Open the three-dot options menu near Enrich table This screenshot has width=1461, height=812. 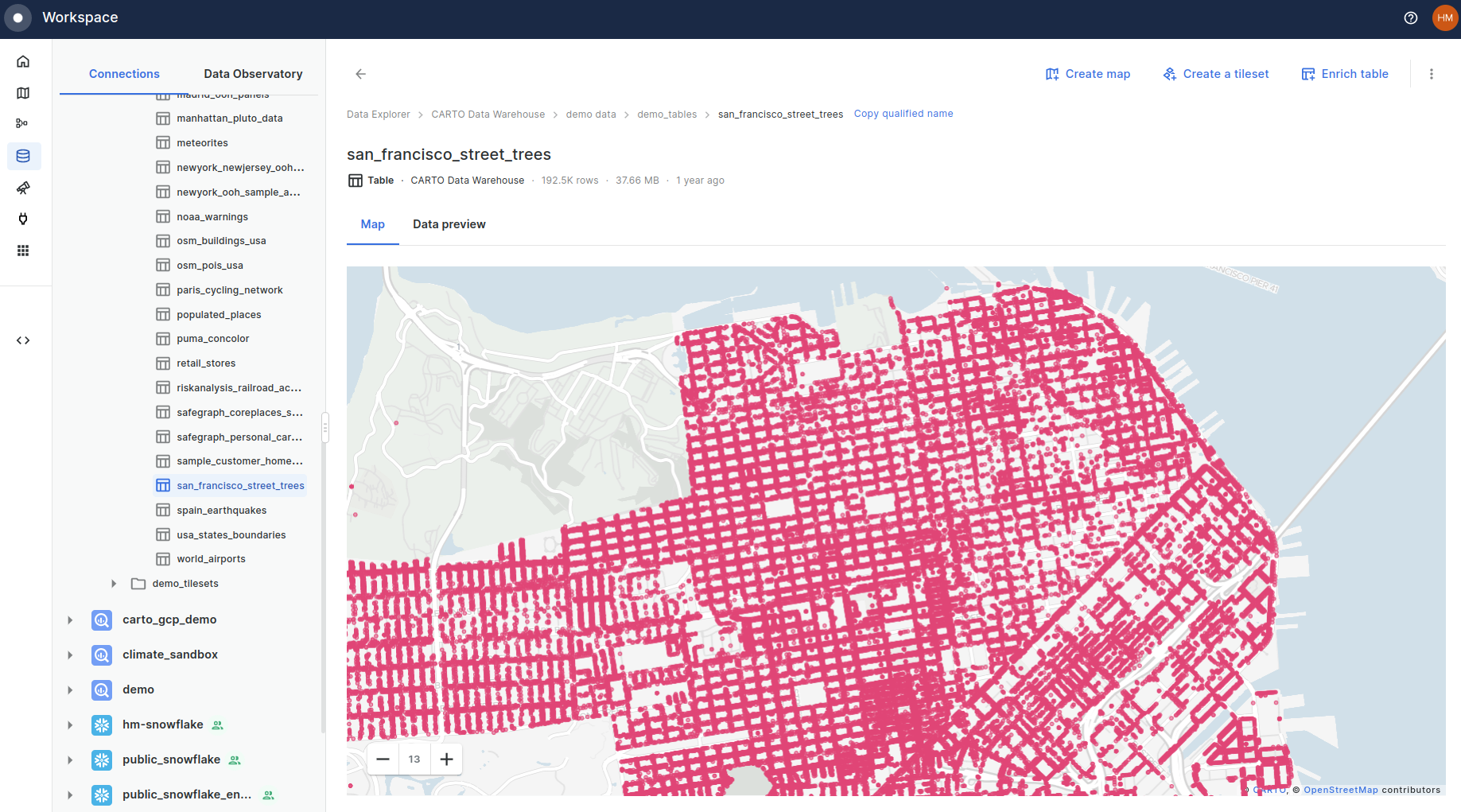(x=1431, y=73)
